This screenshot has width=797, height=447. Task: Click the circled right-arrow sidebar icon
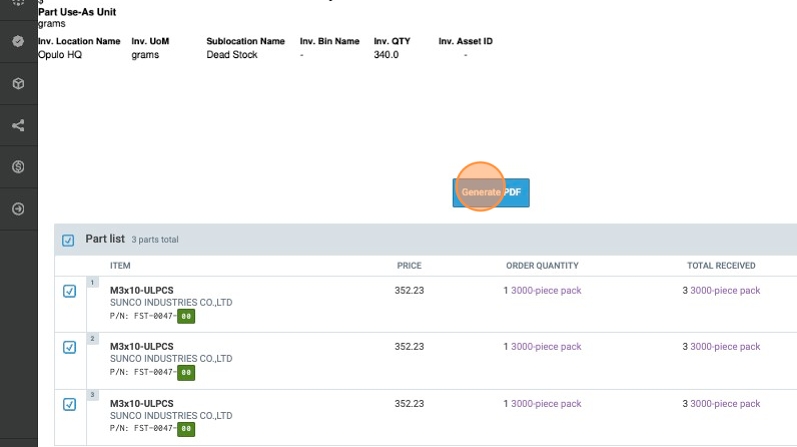(x=18, y=209)
